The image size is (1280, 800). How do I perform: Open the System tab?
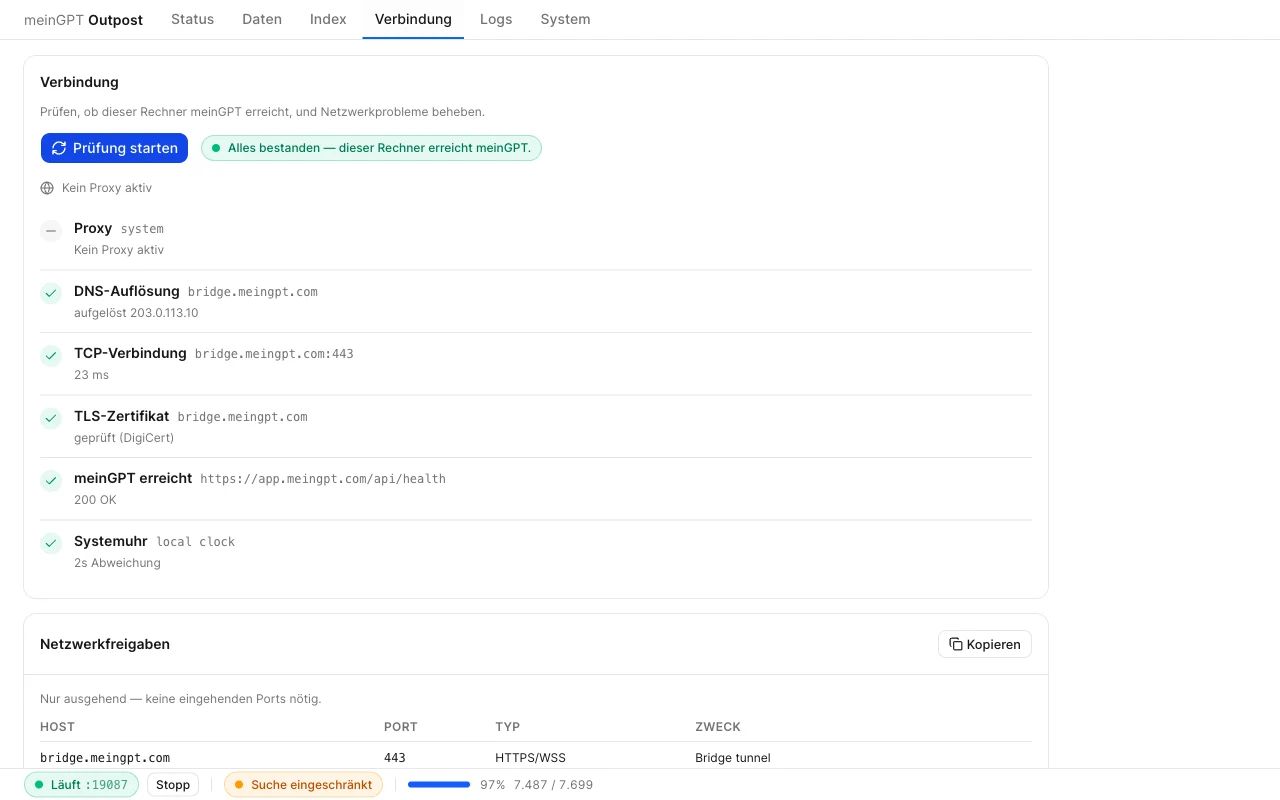[x=565, y=19]
